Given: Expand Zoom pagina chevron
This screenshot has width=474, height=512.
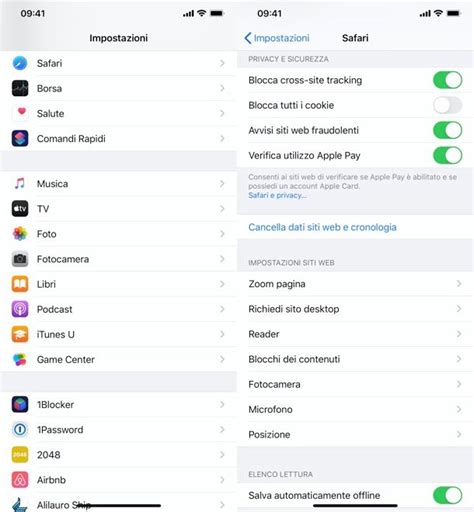Looking at the screenshot, I should point(459,284).
